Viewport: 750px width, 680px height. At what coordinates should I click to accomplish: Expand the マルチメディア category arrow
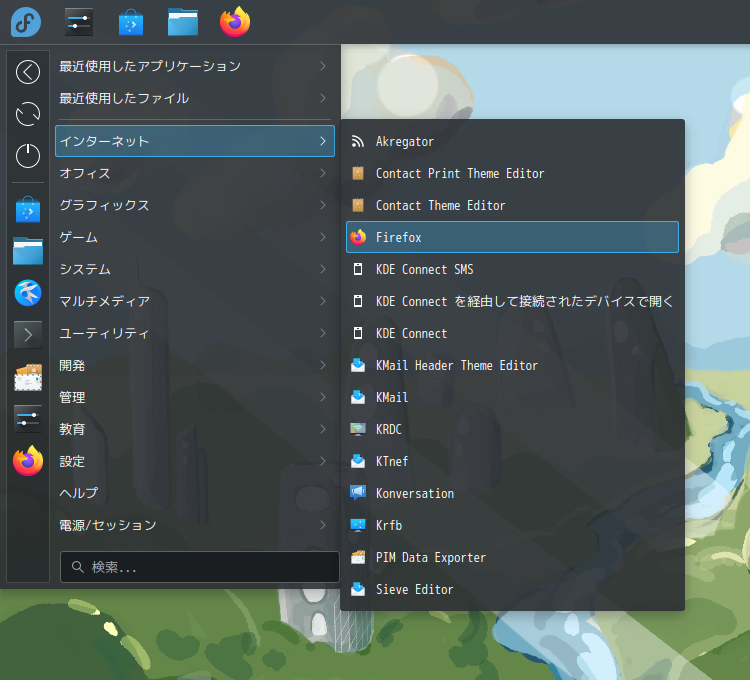pyautogui.click(x=323, y=301)
